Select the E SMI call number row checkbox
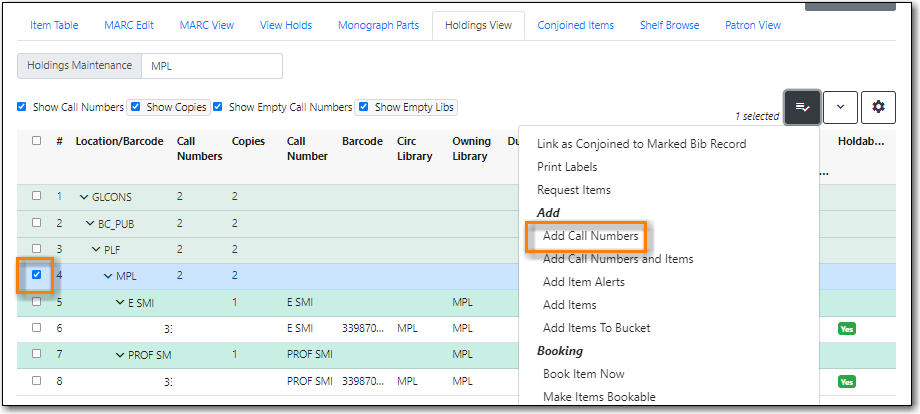Viewport: 920px width, 414px height. [36, 301]
